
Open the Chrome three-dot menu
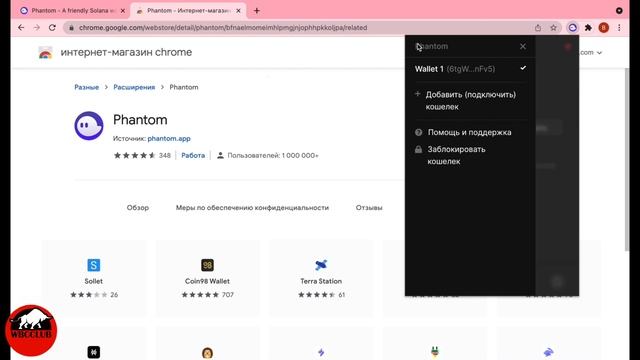point(619,28)
